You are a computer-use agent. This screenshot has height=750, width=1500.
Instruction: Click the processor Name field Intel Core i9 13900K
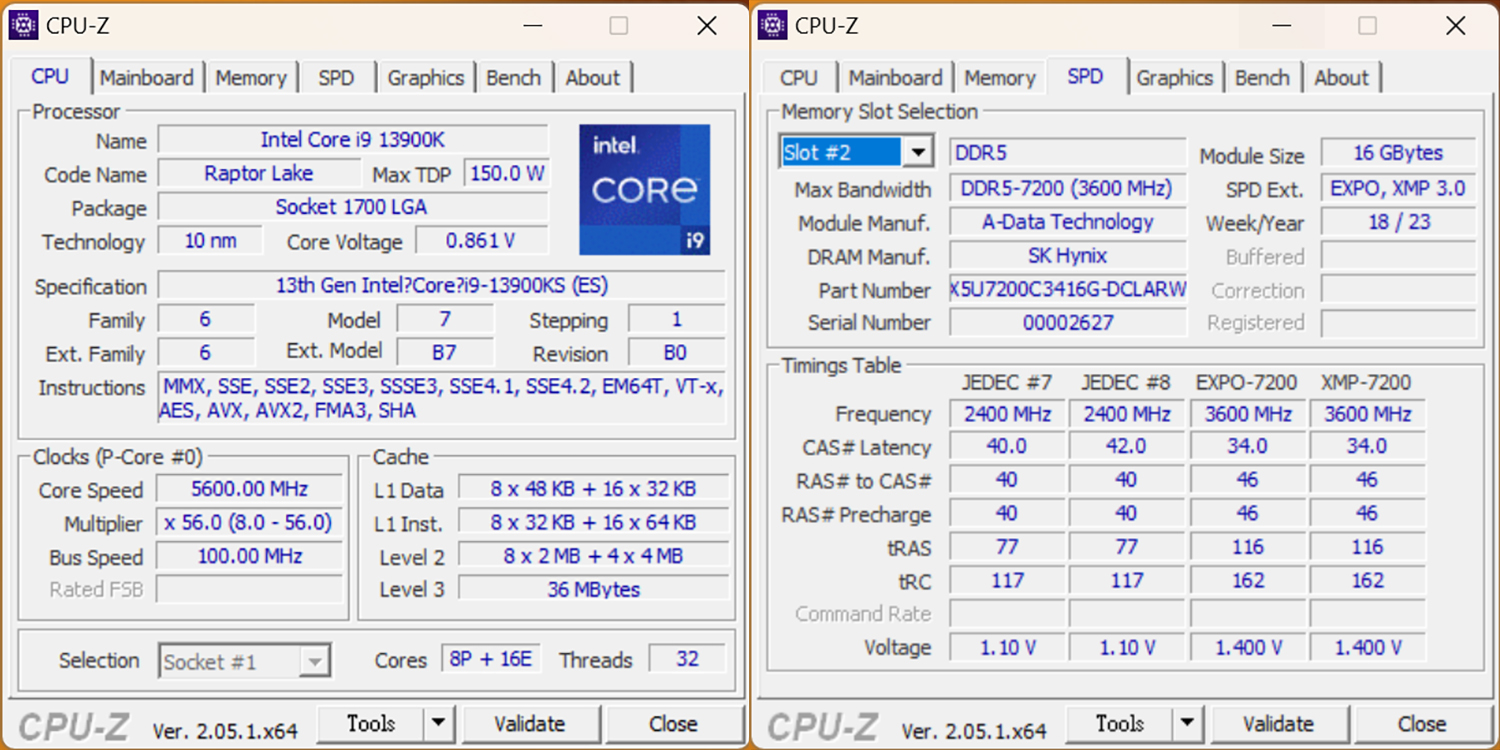coord(353,140)
